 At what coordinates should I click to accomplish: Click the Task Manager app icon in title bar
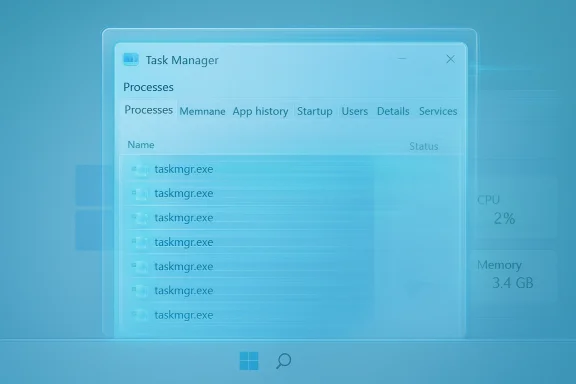pyautogui.click(x=131, y=59)
